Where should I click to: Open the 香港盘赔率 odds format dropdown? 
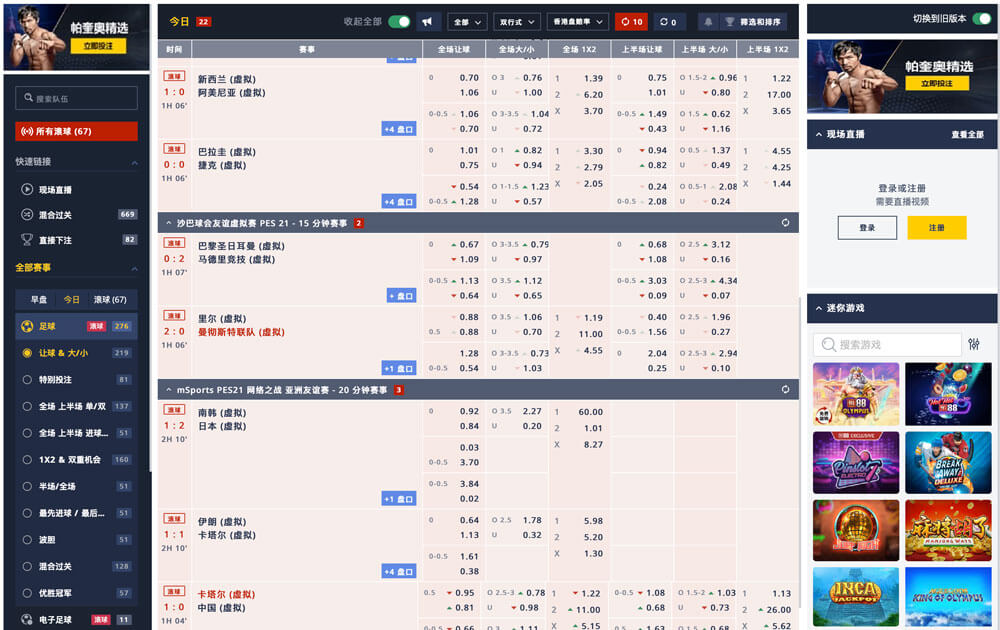coord(579,21)
